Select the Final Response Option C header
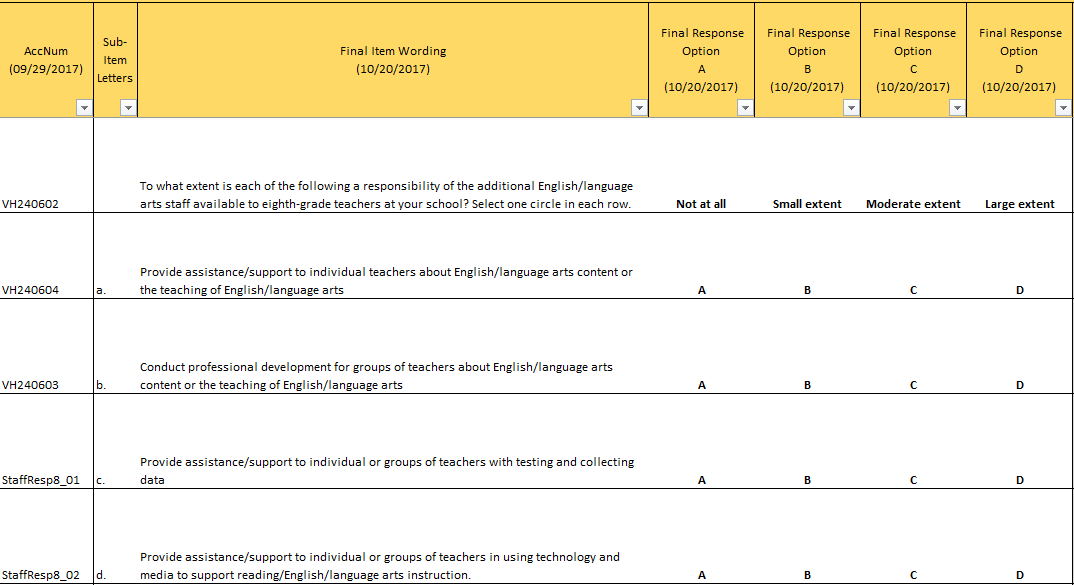 pyautogui.click(x=914, y=60)
